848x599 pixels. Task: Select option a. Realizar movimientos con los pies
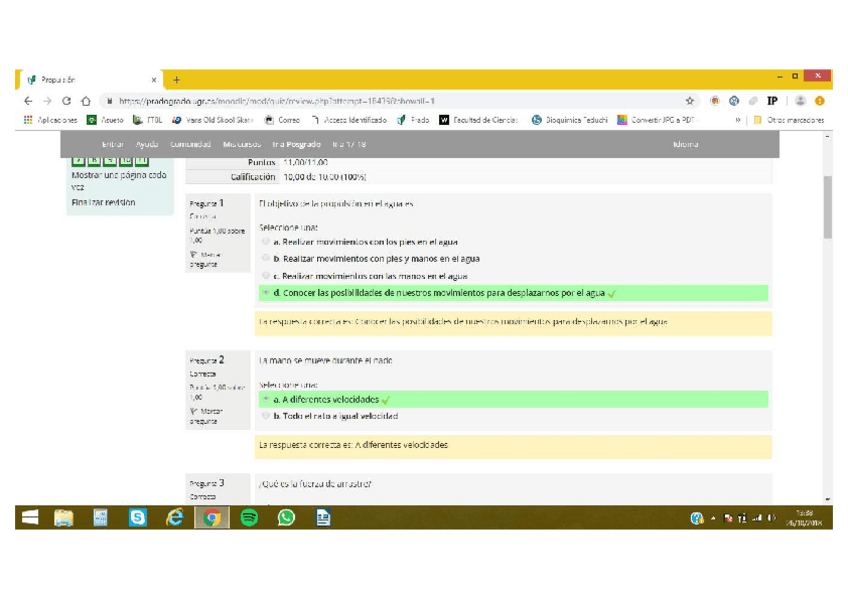(266, 242)
